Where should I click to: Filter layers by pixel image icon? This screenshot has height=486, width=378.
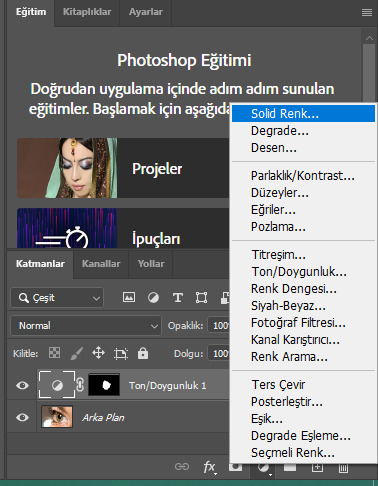tap(129, 297)
